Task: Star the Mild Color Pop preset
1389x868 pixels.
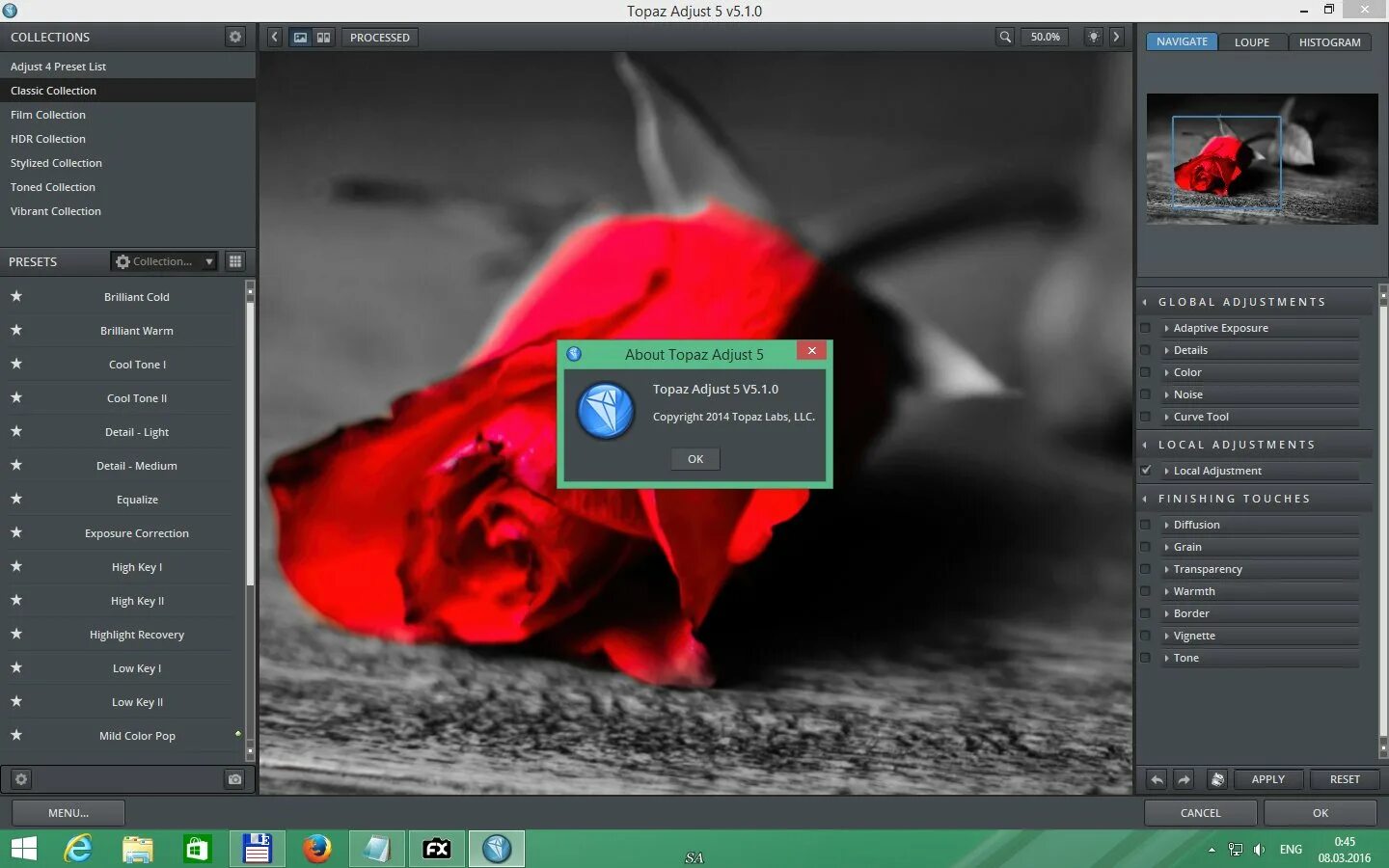Action: pos(16,735)
